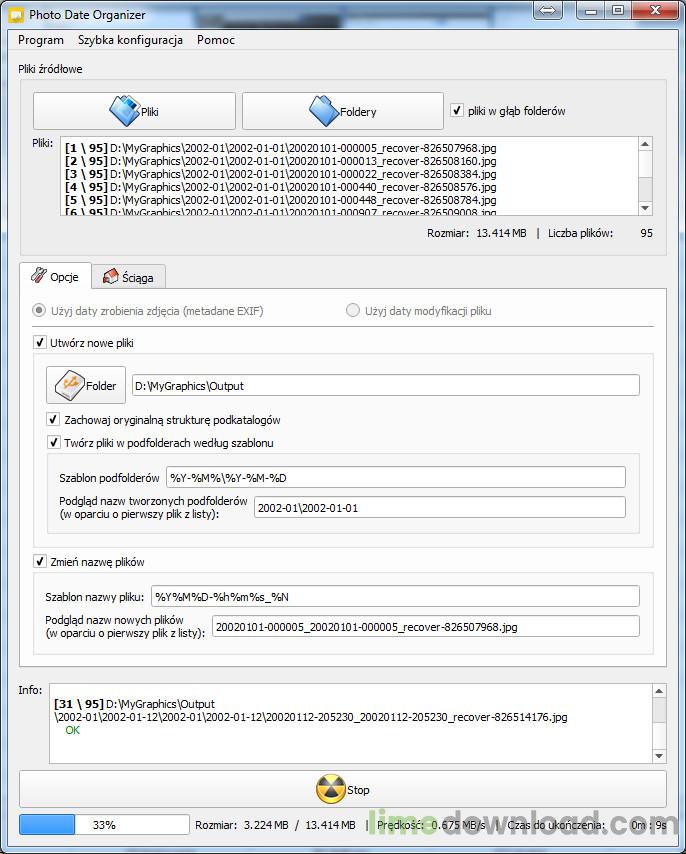Select 'Użyj daty zrobienia zdjęcia' radio option

click(41, 311)
